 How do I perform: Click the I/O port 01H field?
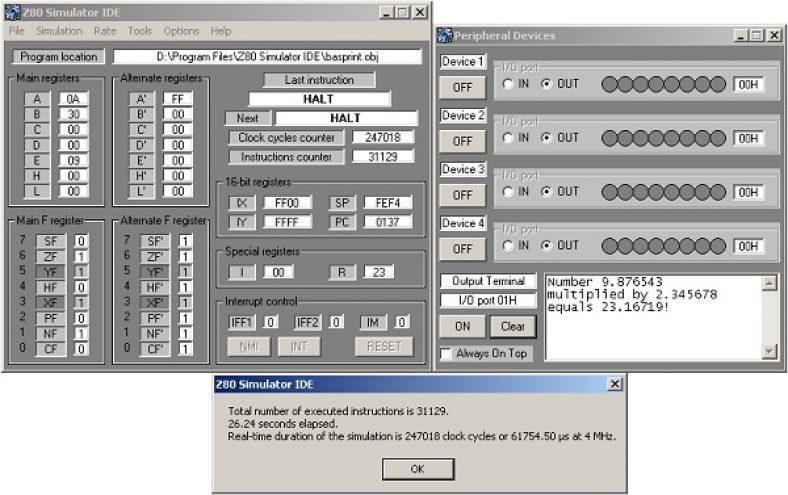pyautogui.click(x=488, y=301)
